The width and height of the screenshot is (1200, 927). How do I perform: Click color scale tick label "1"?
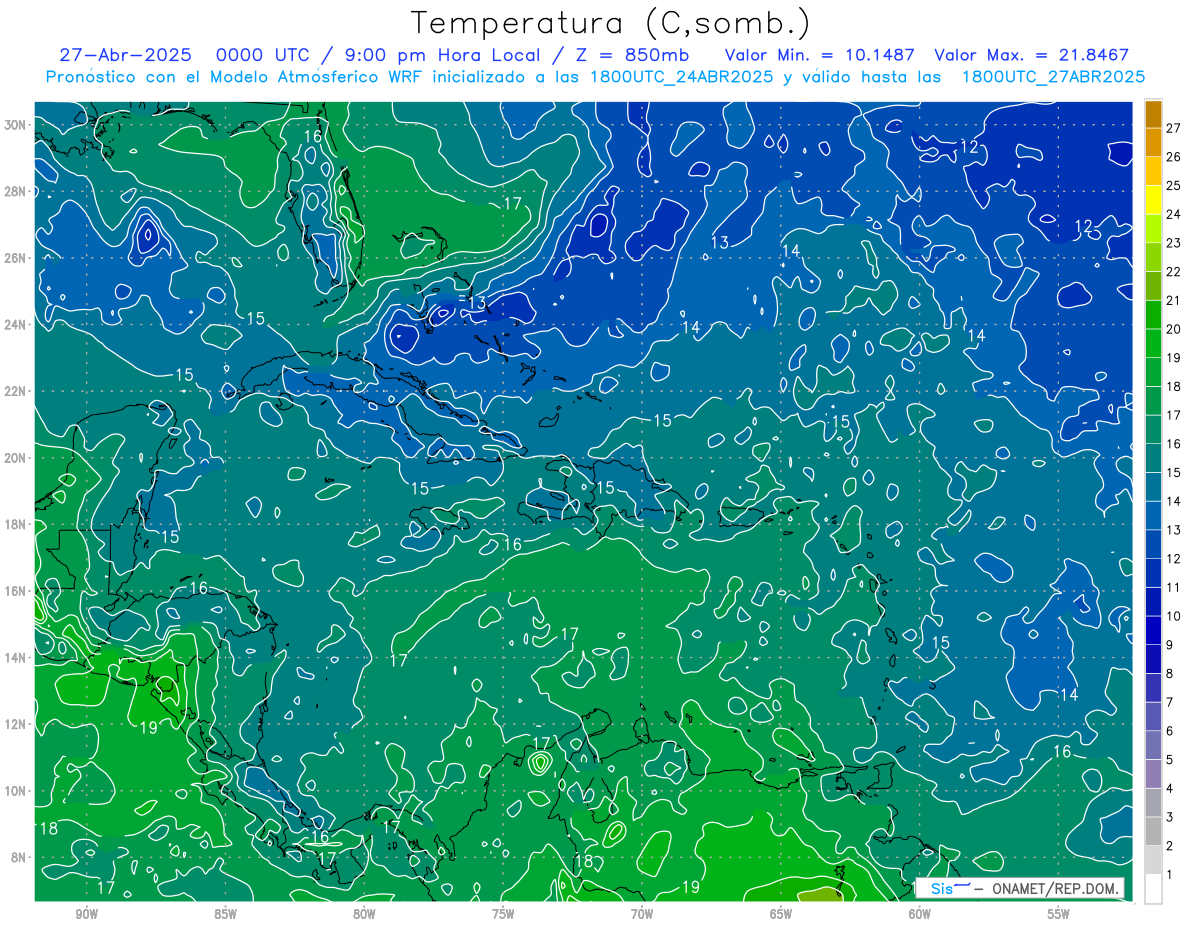pos(1170,875)
